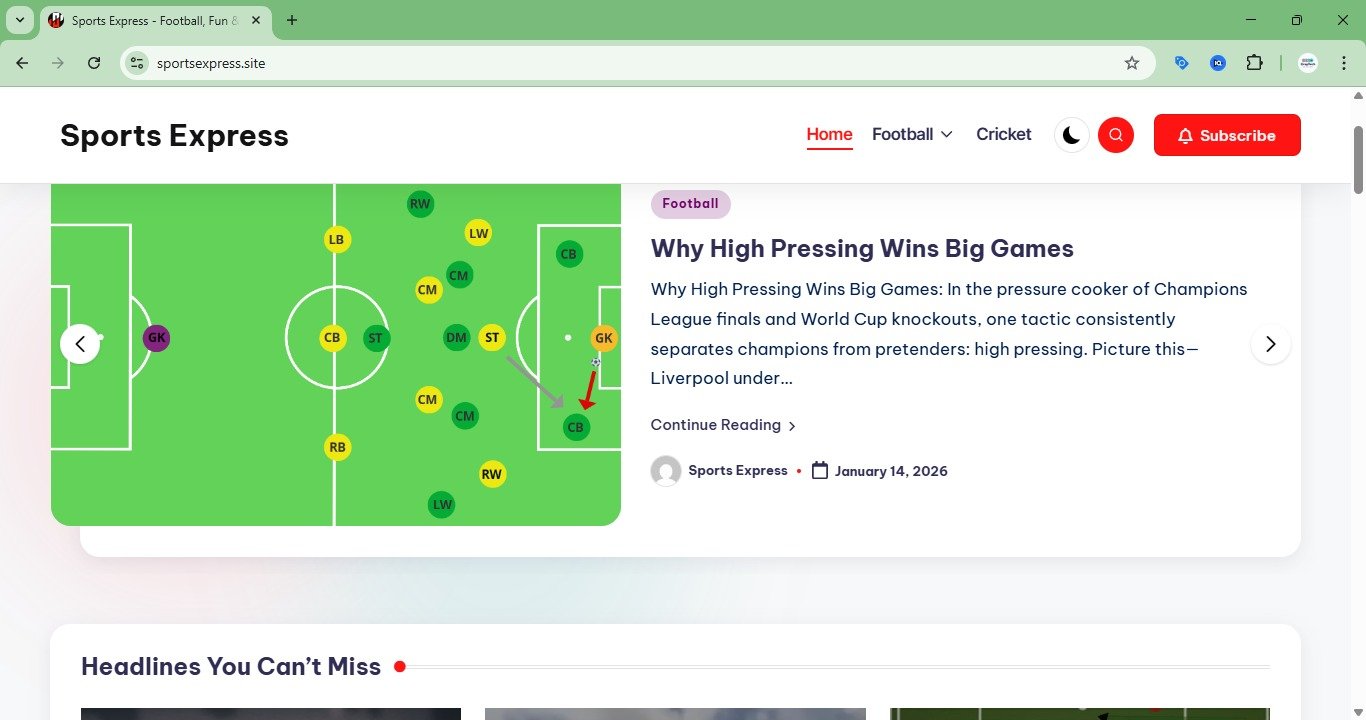The image size is (1366, 720).
Task: Reload the page
Action: [x=94, y=63]
